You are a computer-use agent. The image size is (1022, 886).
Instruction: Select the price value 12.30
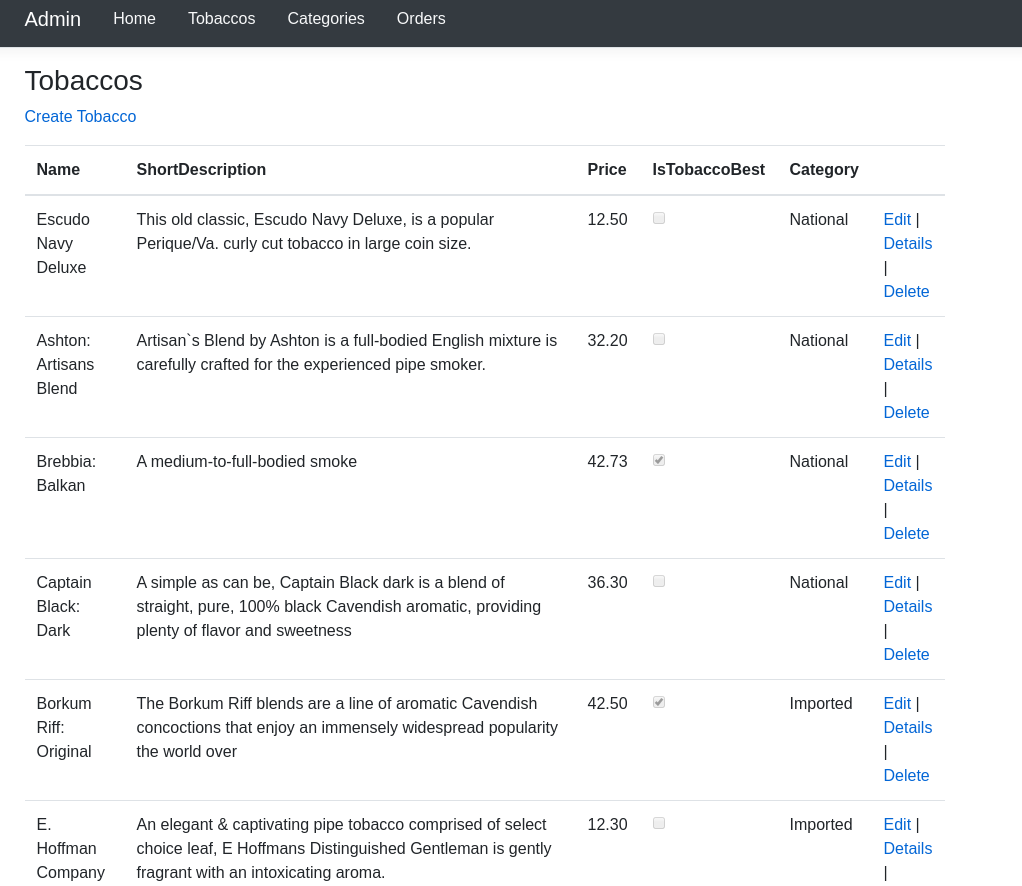coord(607,824)
